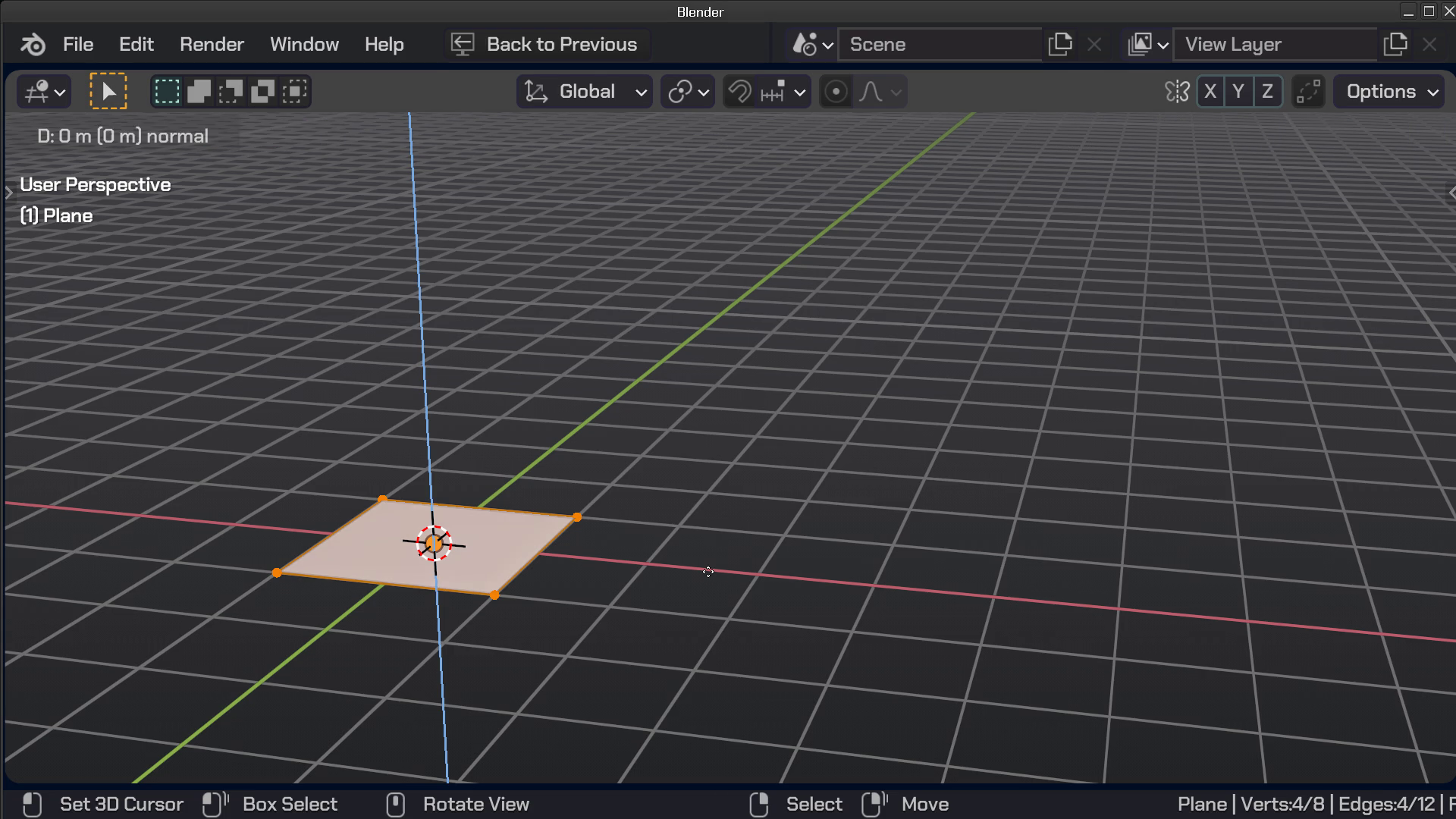Choose the 'intersect selection' mode icon
Viewport: 1456px width, 819px height.
294,92
